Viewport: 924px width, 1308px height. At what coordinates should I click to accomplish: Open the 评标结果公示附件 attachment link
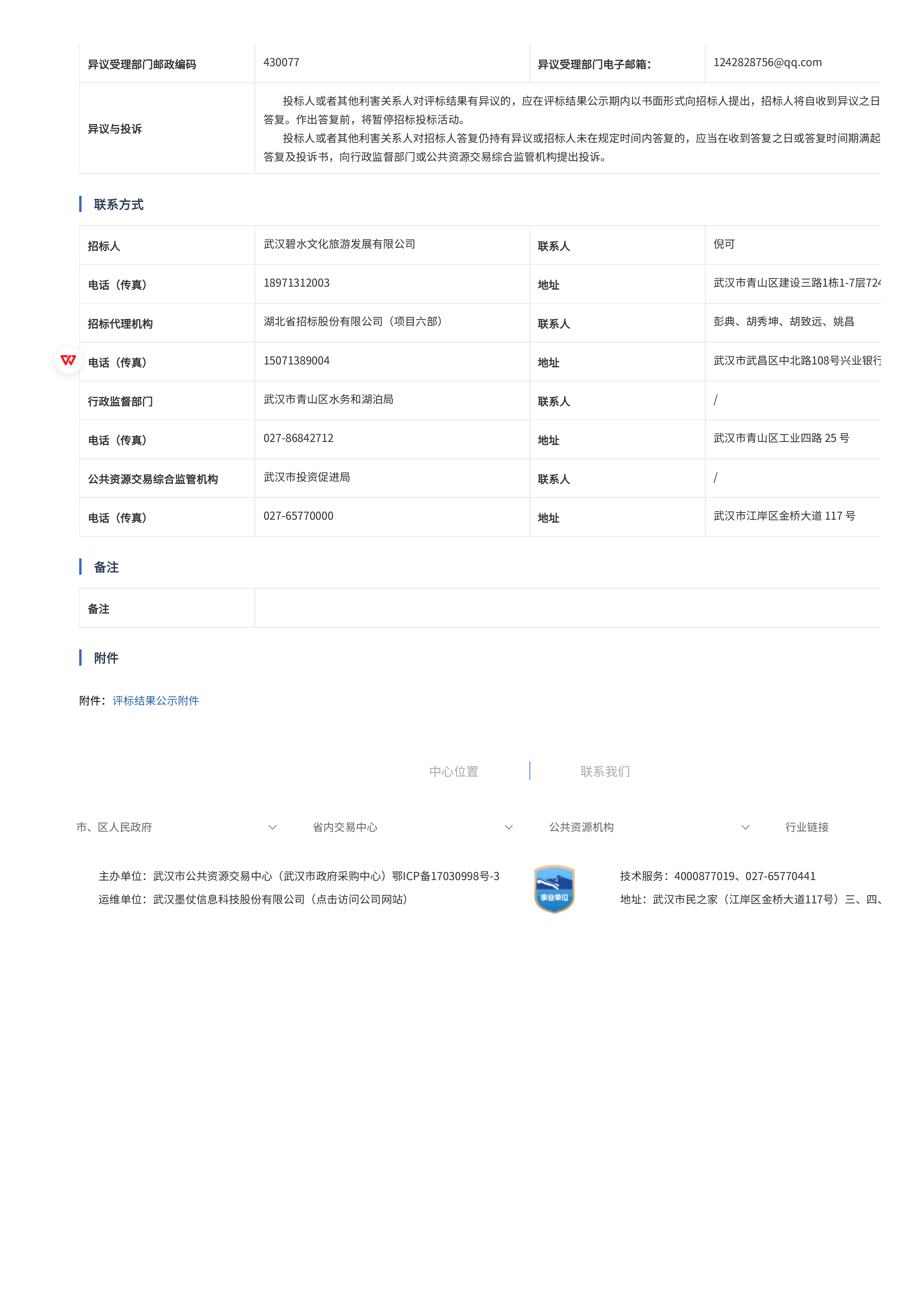point(156,701)
